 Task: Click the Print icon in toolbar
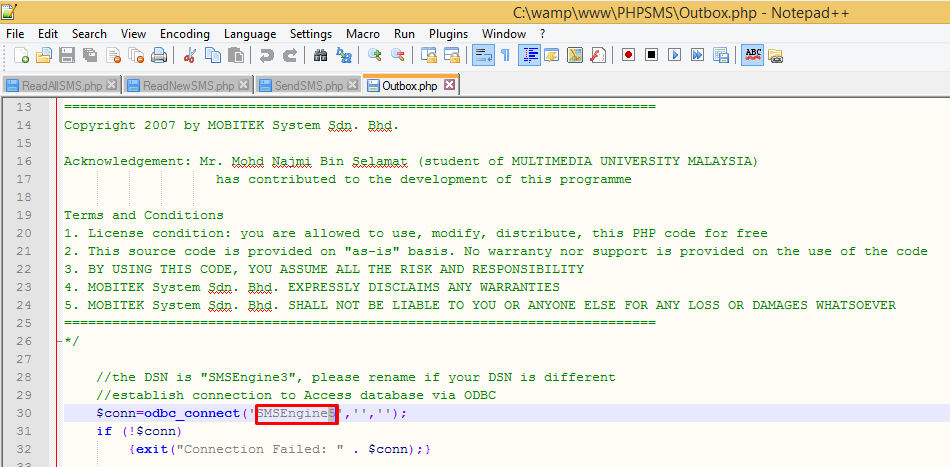pos(160,55)
